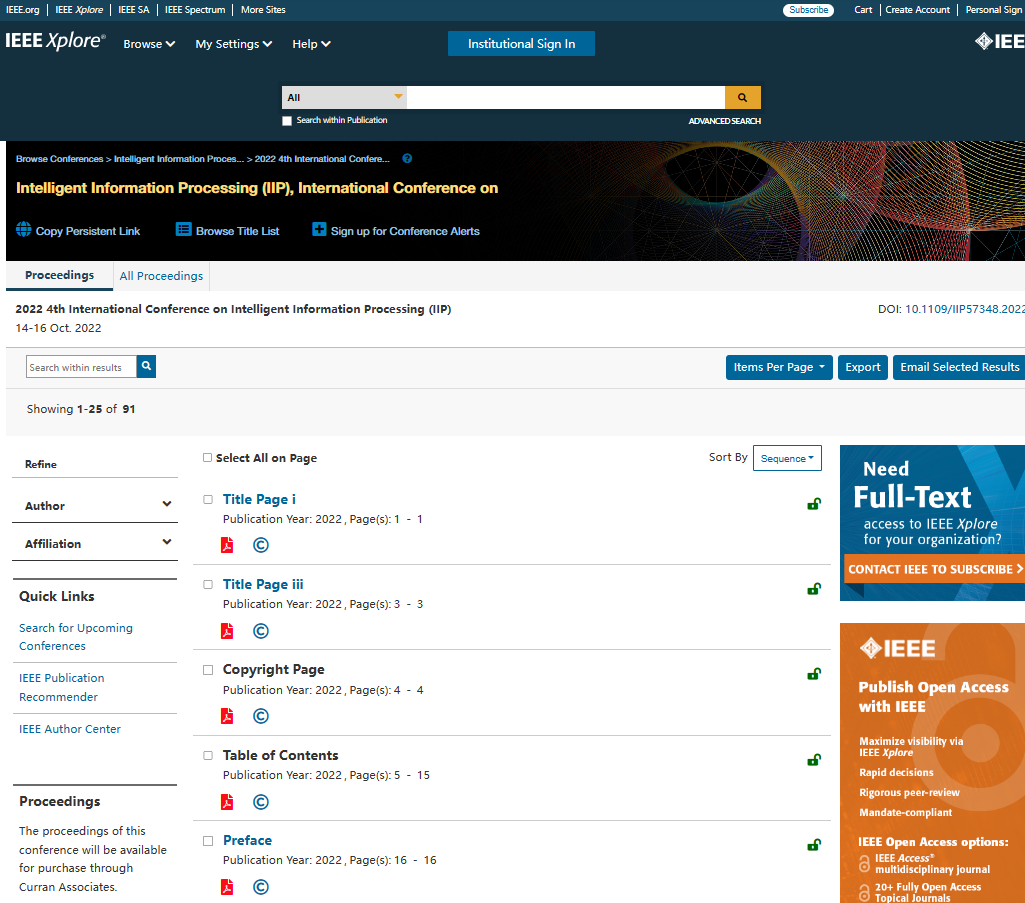Screen dimensions: 1025x903
Task: Switch to the All Proceedings tab
Action: point(161,276)
